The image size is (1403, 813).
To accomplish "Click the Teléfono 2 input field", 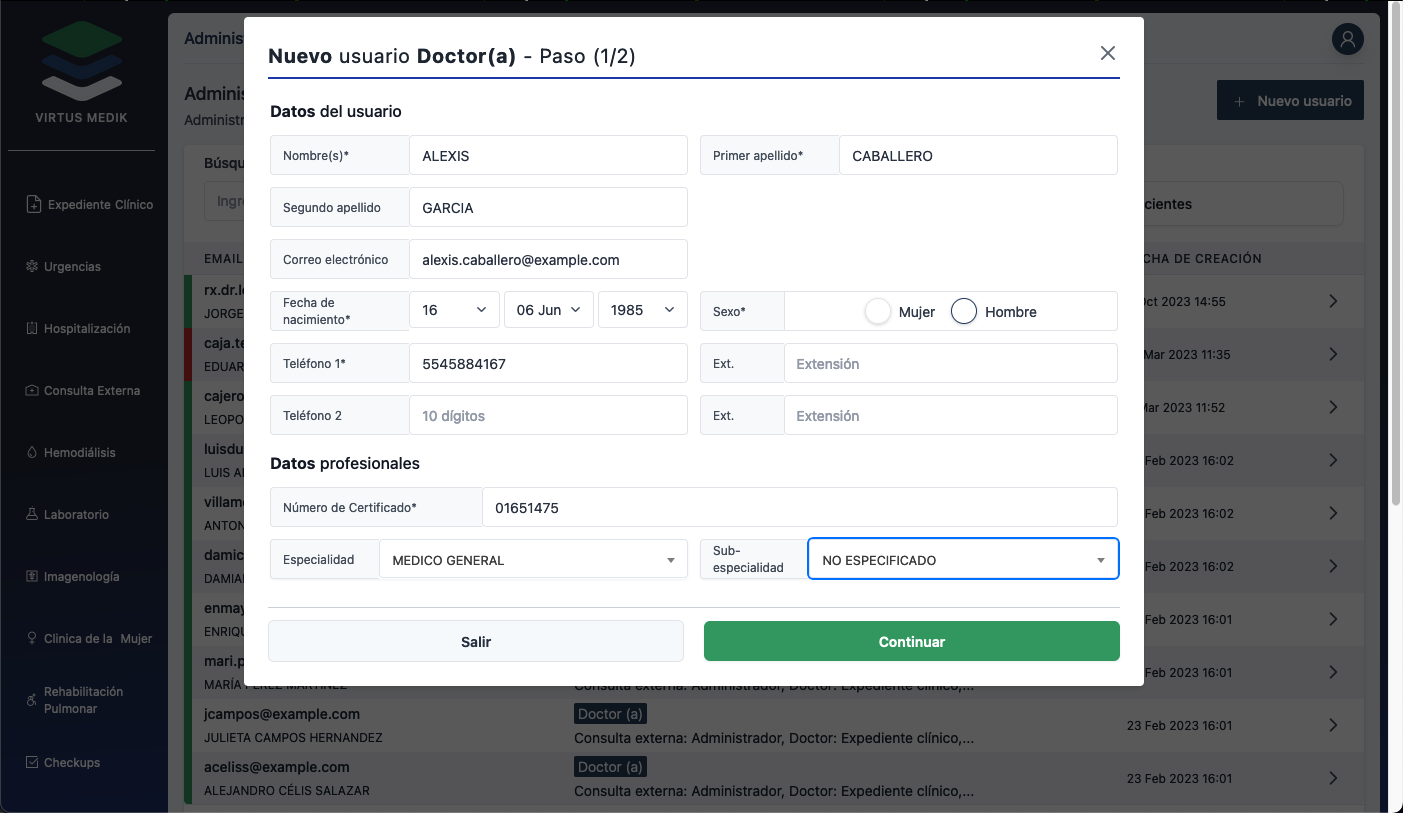I will pos(548,416).
